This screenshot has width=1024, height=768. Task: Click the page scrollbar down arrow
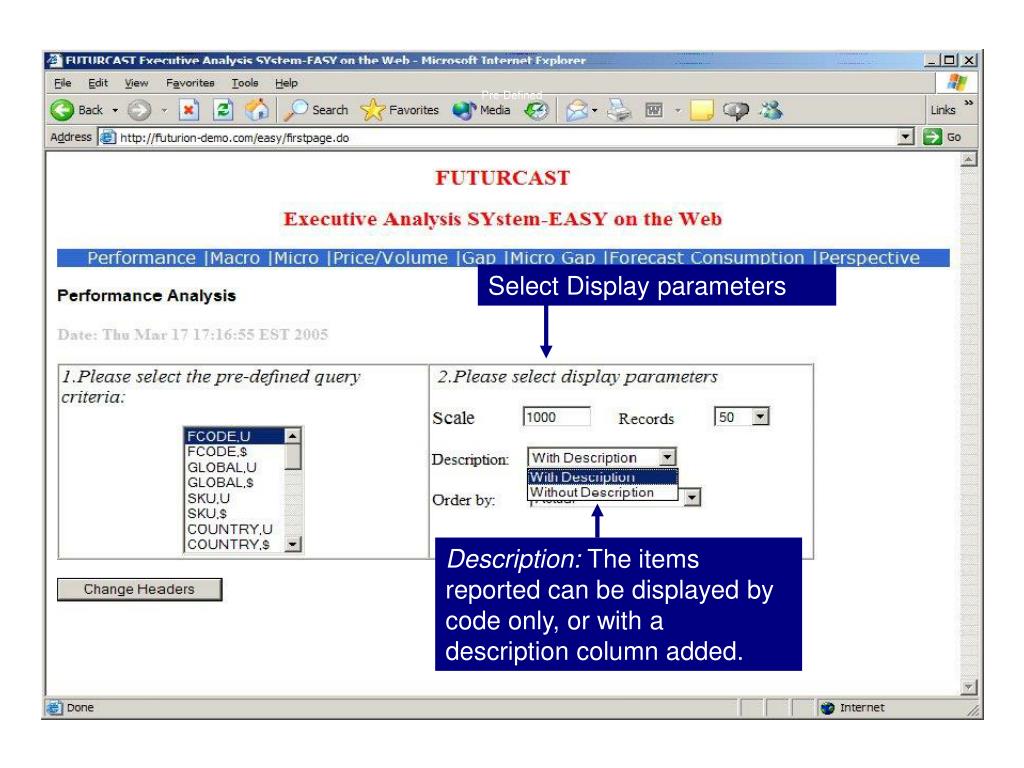pos(969,686)
